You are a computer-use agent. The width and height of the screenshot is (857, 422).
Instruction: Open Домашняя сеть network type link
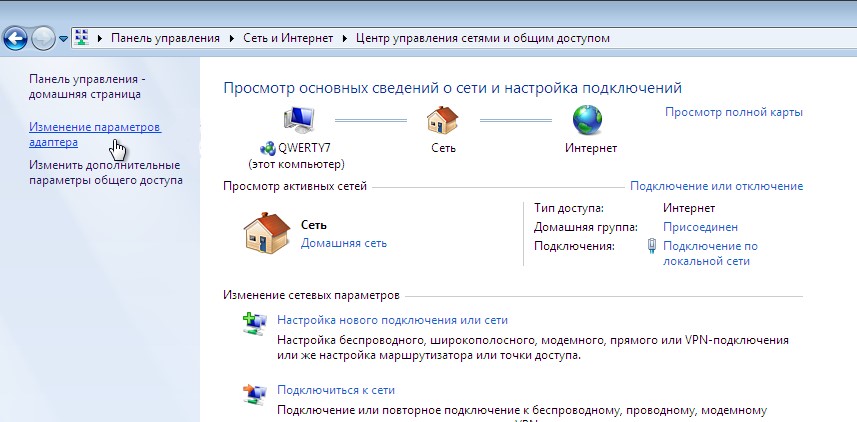344,243
